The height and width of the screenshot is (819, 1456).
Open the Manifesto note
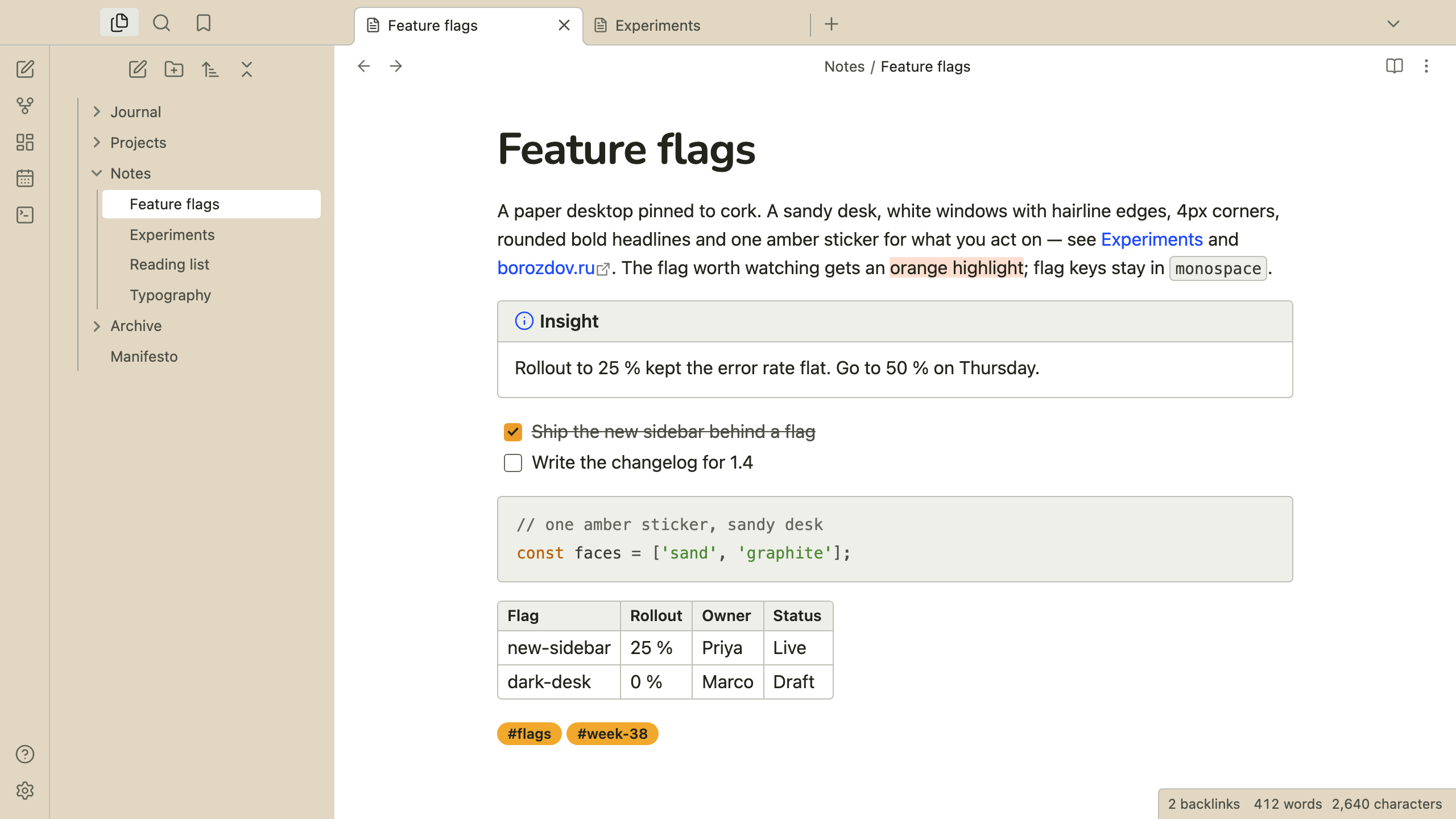click(x=200, y=357)
